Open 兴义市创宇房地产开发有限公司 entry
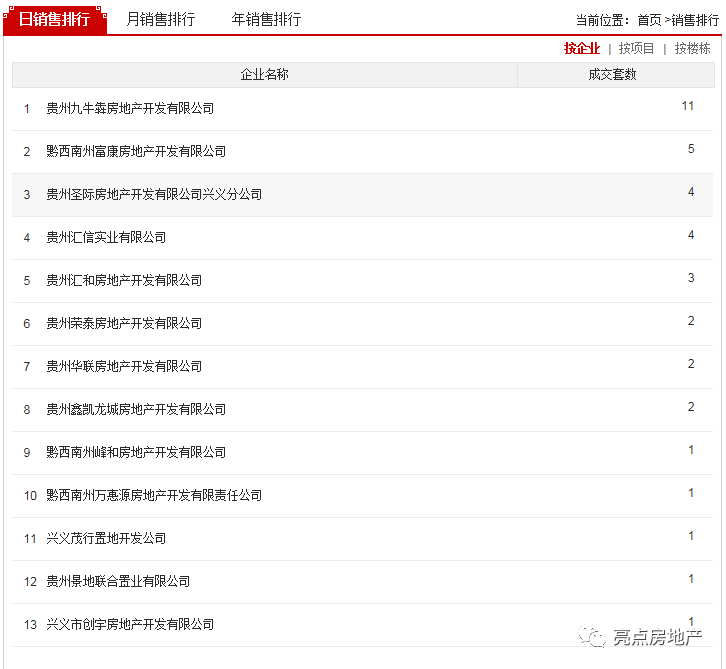This screenshot has height=669, width=726. (x=130, y=625)
